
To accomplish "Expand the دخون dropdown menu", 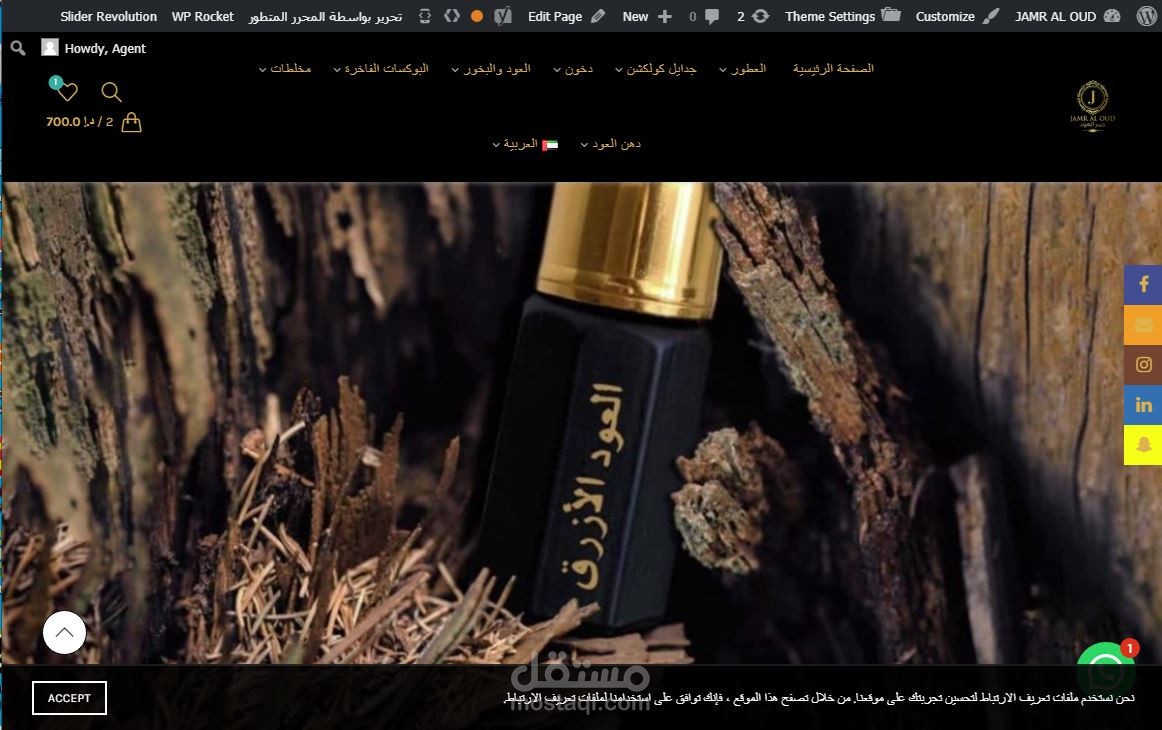I will (x=573, y=69).
